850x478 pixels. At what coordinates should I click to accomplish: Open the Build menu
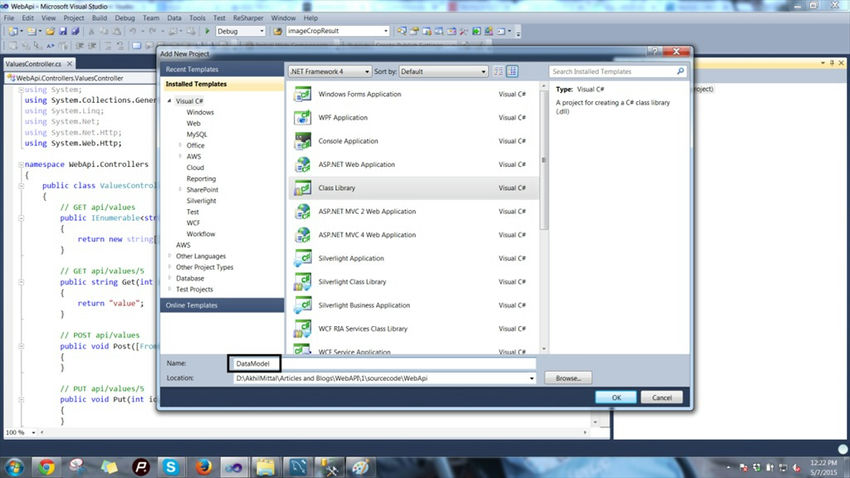(x=99, y=18)
